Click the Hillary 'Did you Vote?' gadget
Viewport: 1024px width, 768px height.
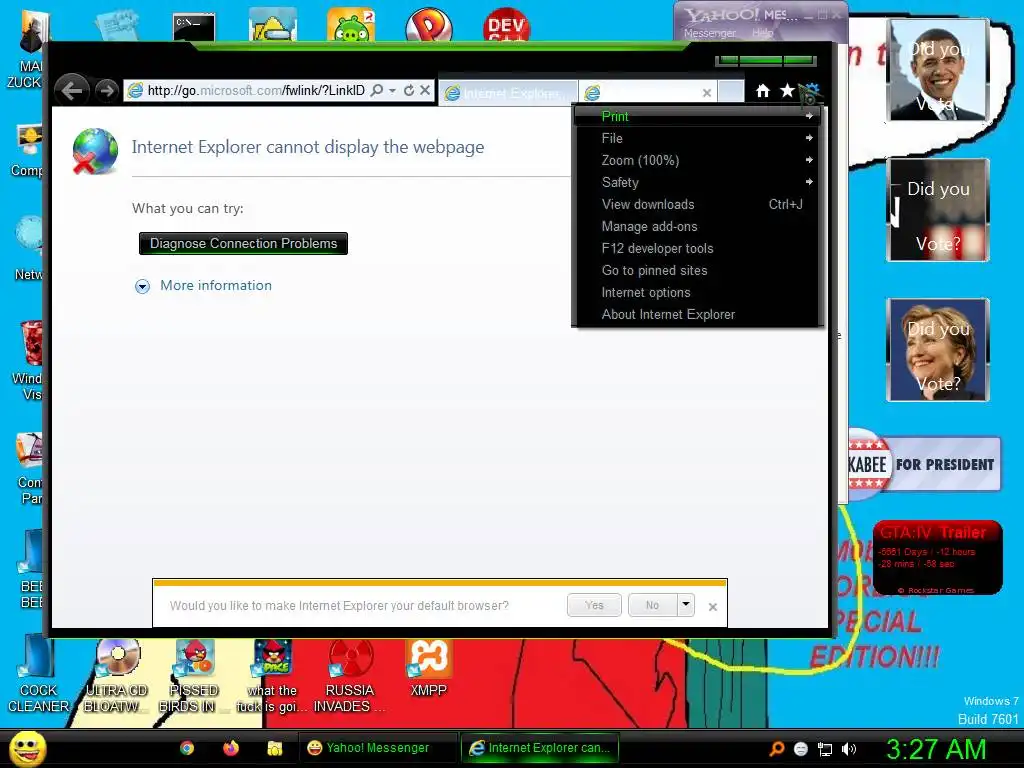click(938, 349)
